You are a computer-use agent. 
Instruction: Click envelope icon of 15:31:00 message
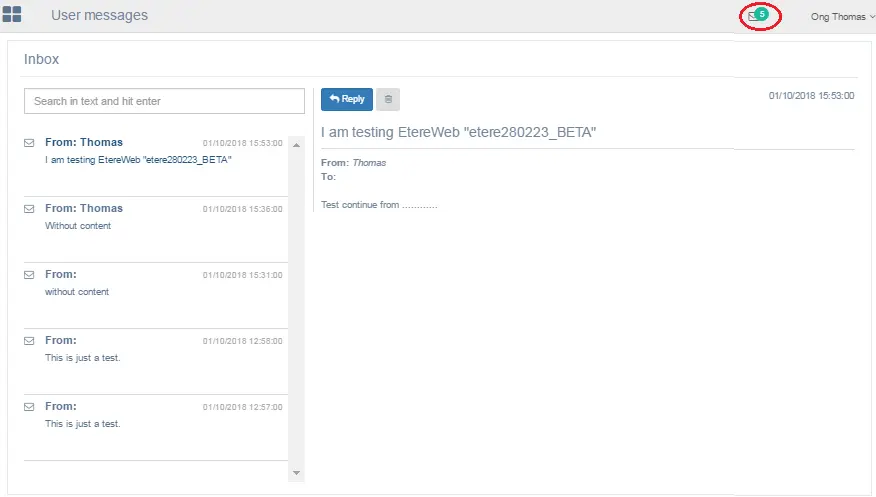[x=29, y=275]
